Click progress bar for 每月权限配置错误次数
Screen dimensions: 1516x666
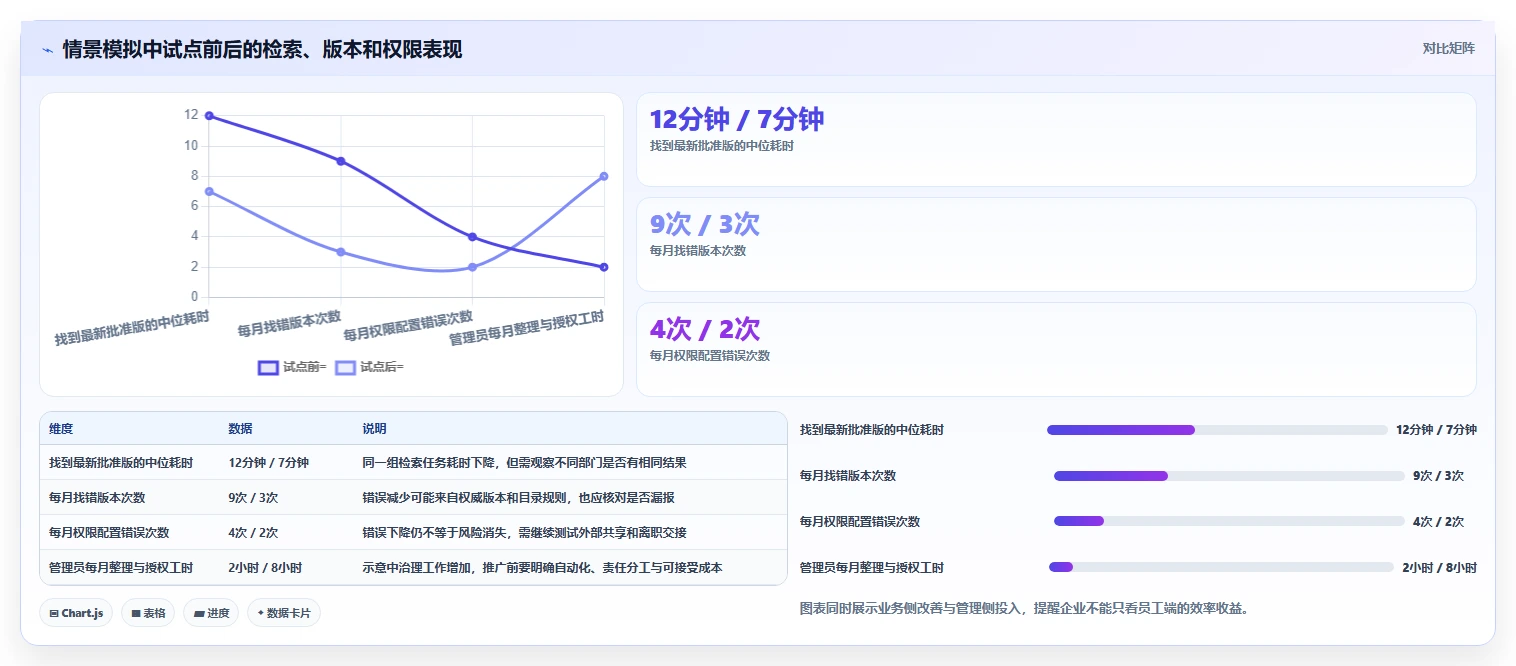1229,521
